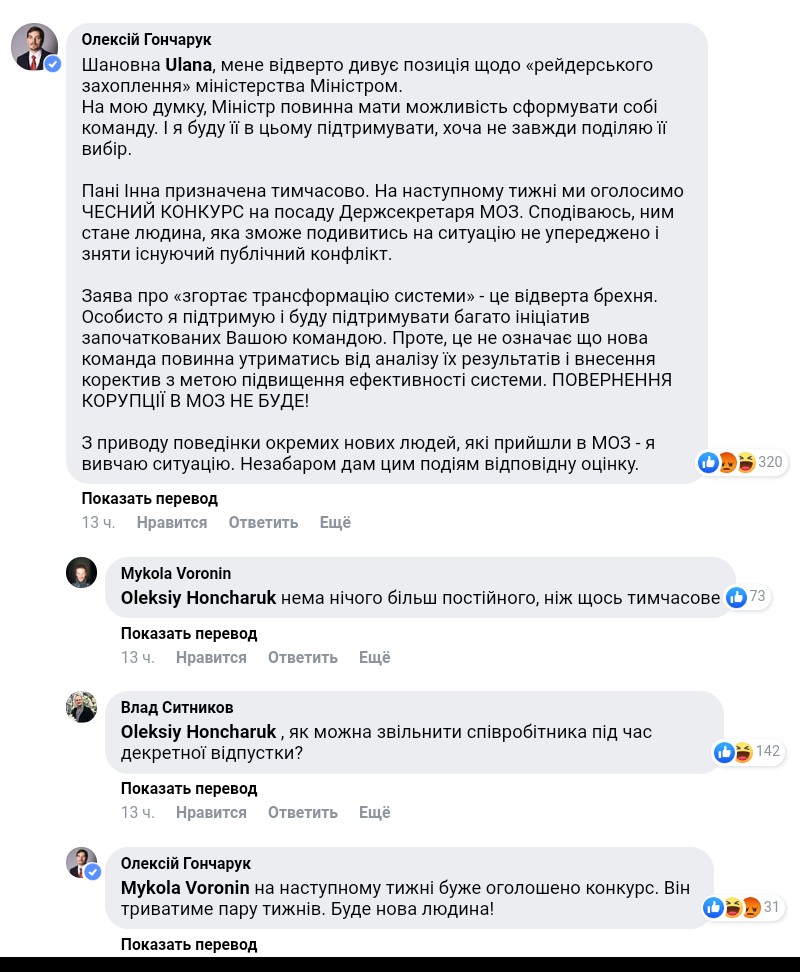
Task: Click the Mykola Voronin author name
Action: (x=176, y=573)
